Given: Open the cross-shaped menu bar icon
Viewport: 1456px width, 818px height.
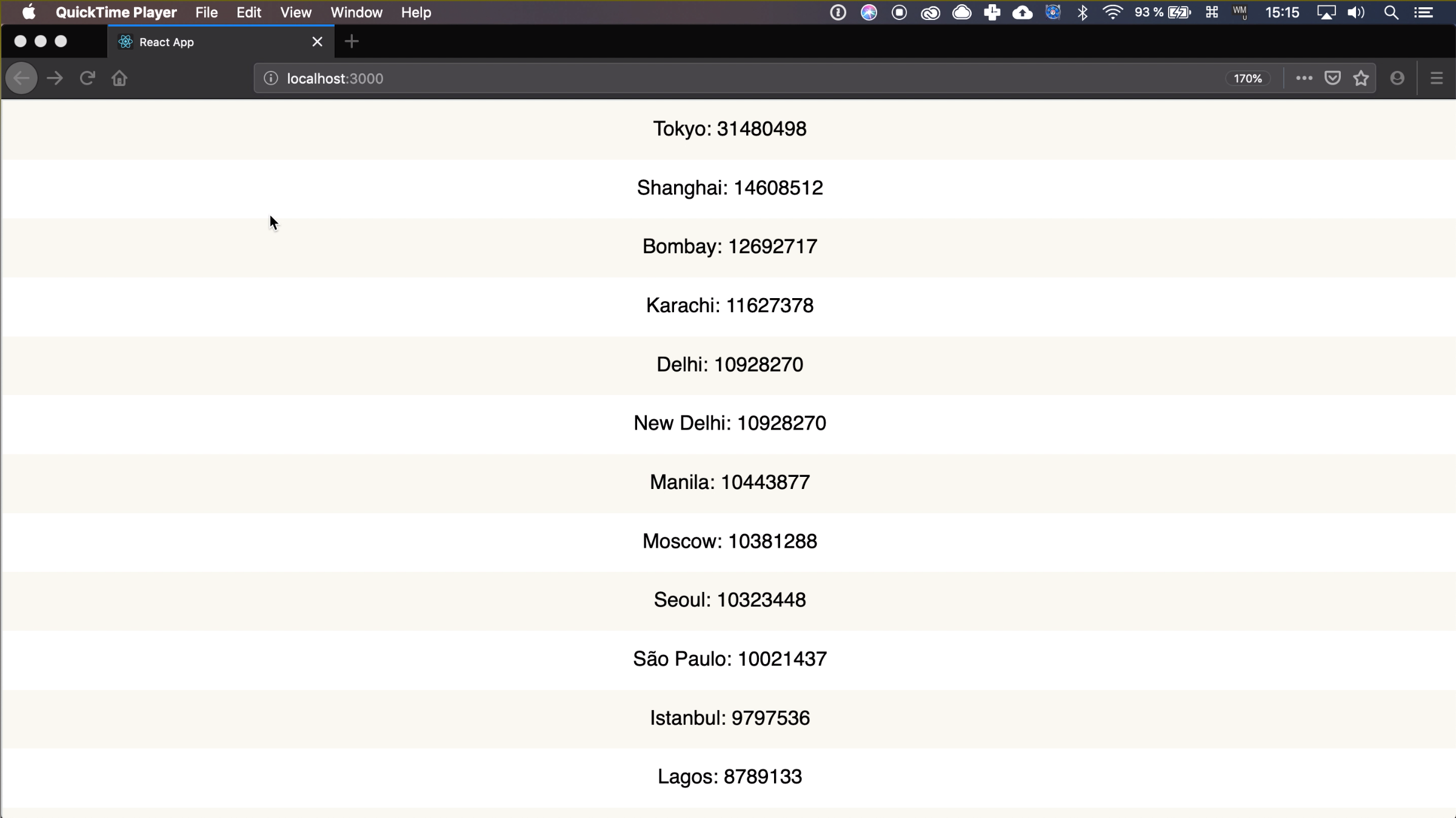Looking at the screenshot, I should coord(992,12).
